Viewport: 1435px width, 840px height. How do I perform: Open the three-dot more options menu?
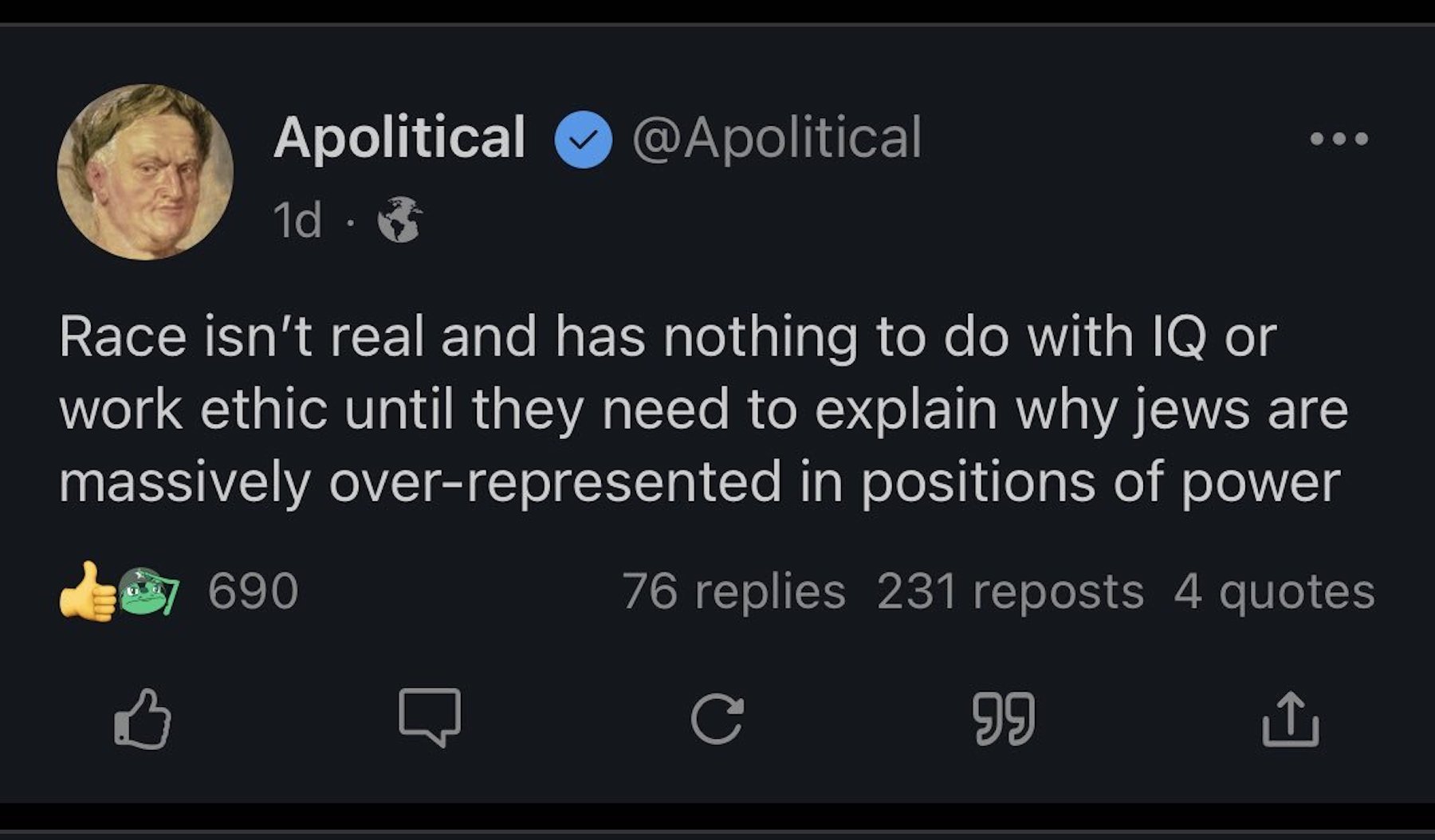pyautogui.click(x=1339, y=139)
